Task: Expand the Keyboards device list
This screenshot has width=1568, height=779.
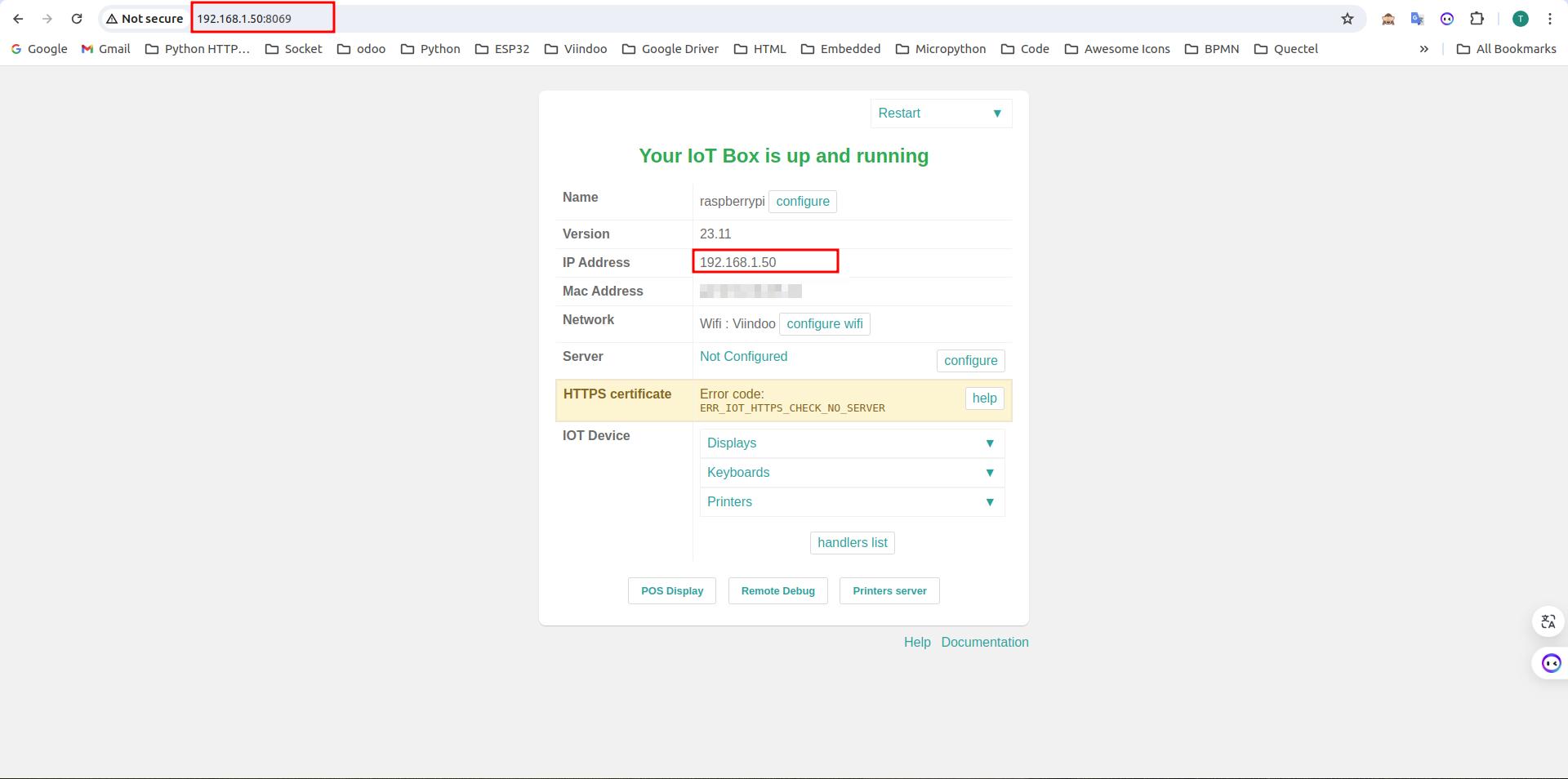Action: coord(852,473)
